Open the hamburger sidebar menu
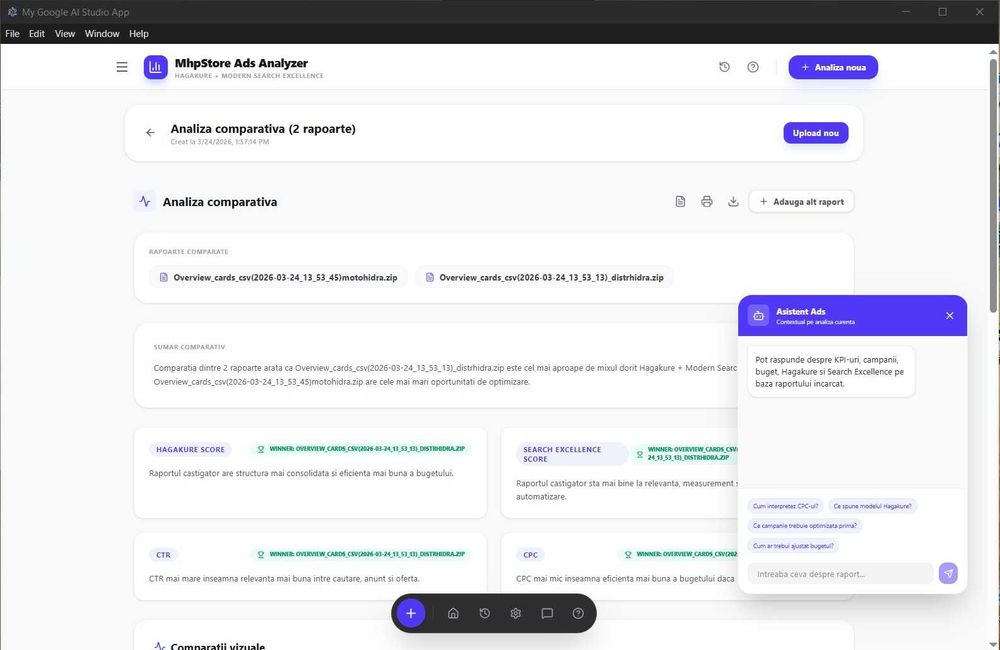 pyautogui.click(x=122, y=67)
